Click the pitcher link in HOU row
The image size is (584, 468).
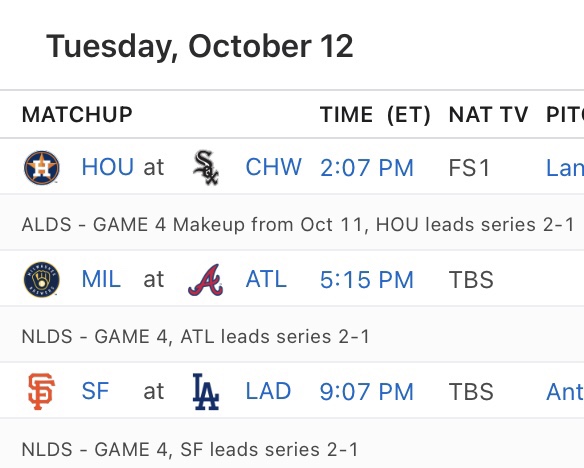565,168
